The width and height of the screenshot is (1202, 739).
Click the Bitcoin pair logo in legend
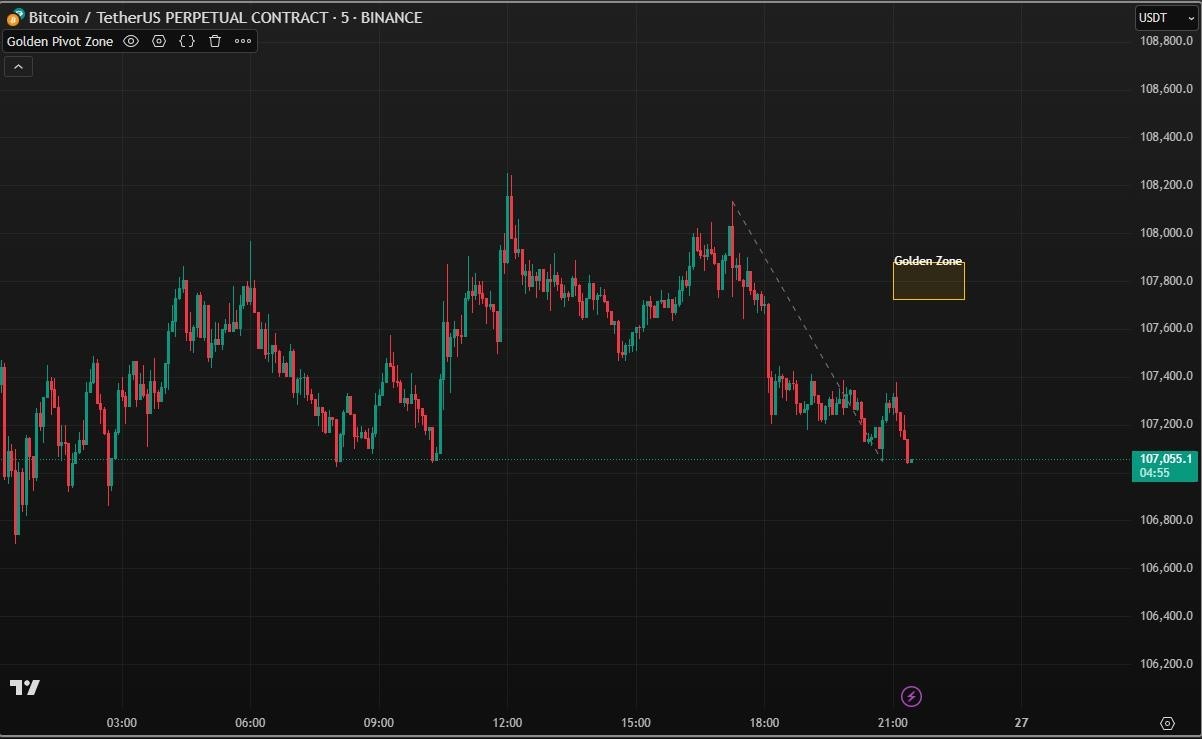pyautogui.click(x=16, y=17)
